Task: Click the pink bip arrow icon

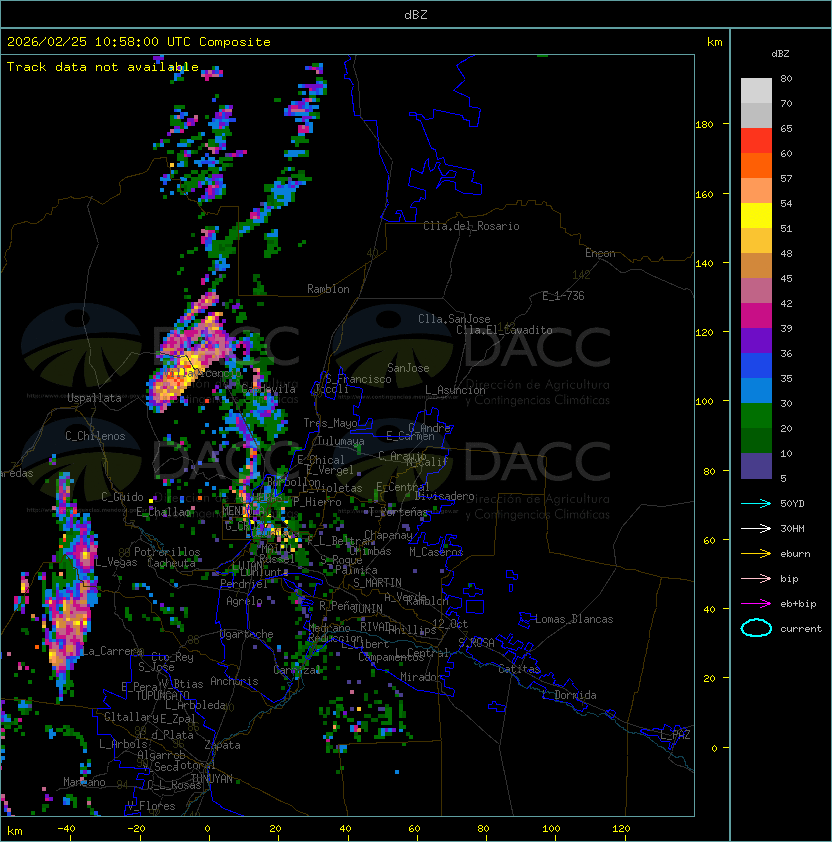Action: click(x=756, y=578)
